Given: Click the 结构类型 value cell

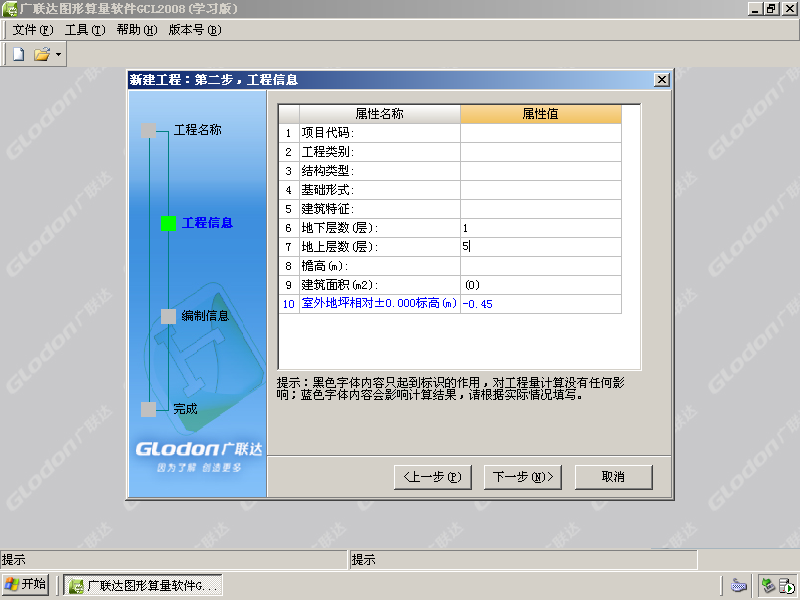Looking at the screenshot, I should point(541,171).
